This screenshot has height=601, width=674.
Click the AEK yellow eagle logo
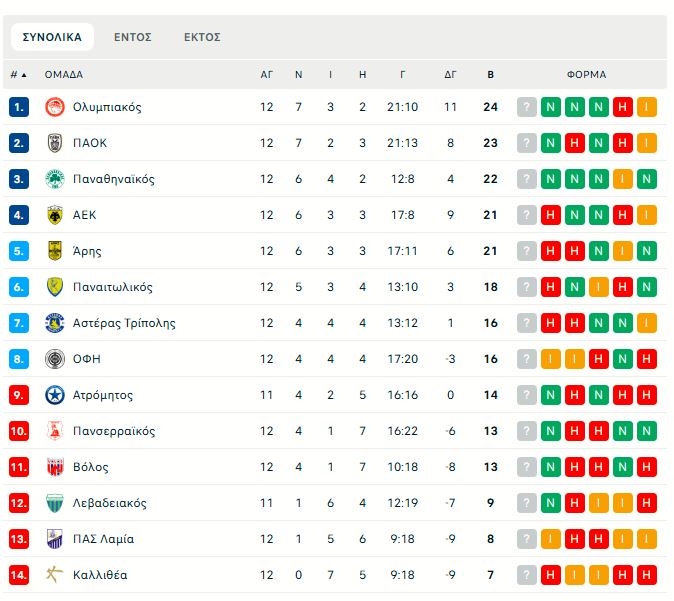click(55, 215)
